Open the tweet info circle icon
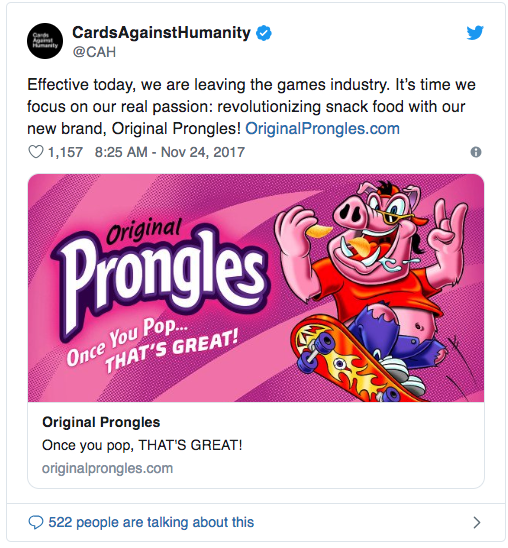This screenshot has height=548, width=508. 476,152
